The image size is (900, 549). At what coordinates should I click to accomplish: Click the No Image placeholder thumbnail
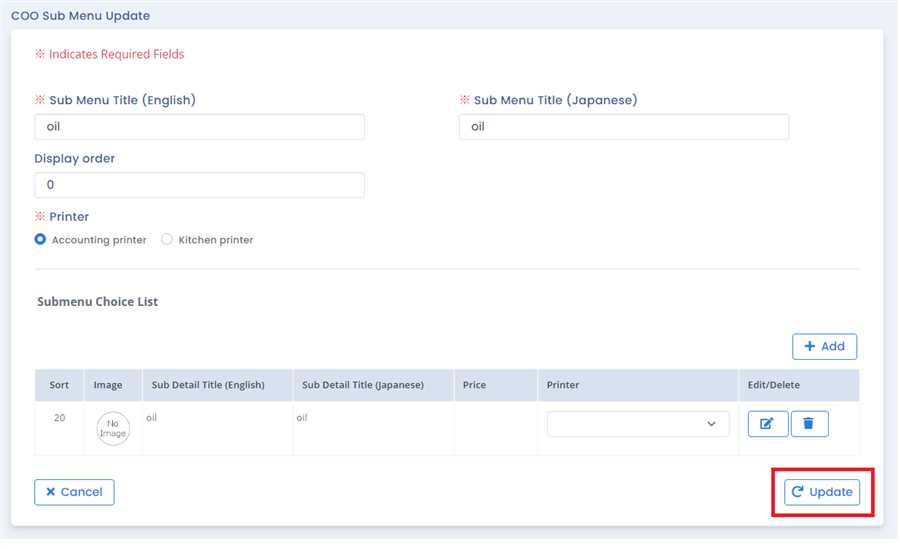tap(113, 429)
